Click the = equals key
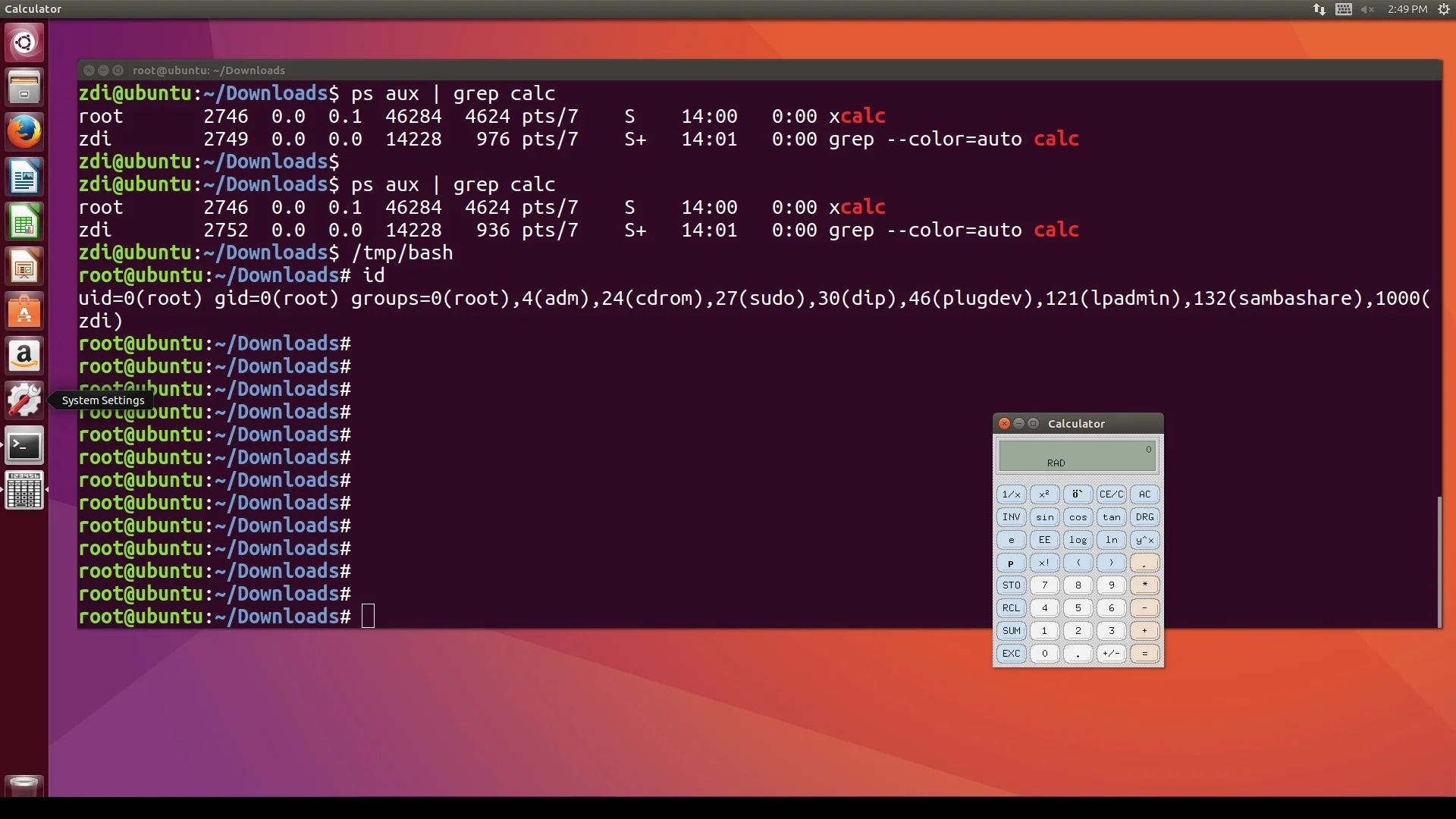 [x=1145, y=654]
